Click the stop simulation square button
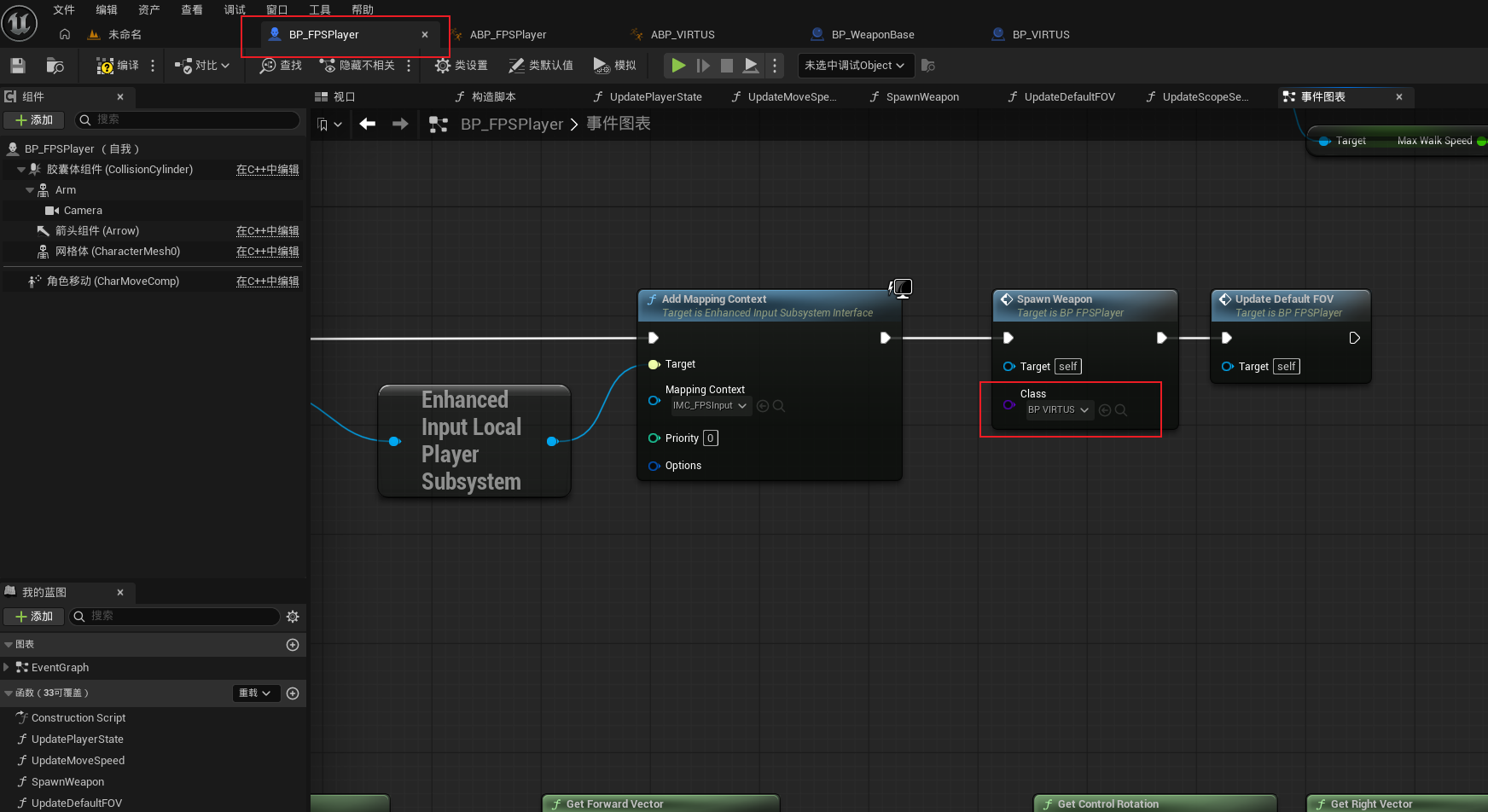 727,66
